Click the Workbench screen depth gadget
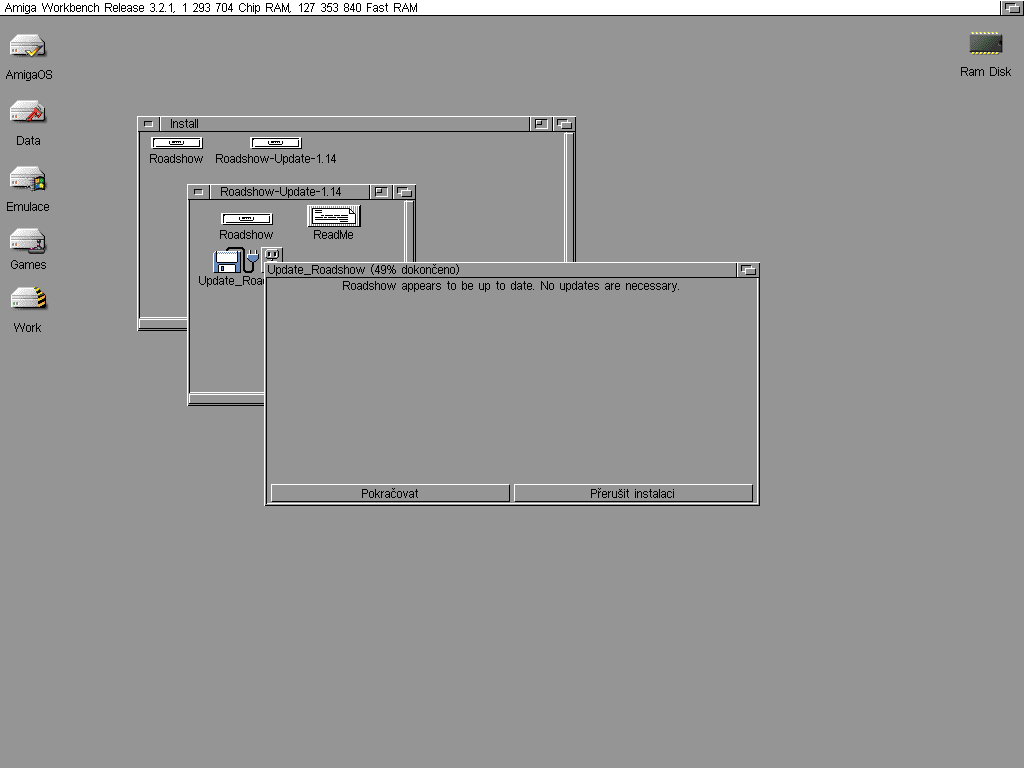 1011,8
